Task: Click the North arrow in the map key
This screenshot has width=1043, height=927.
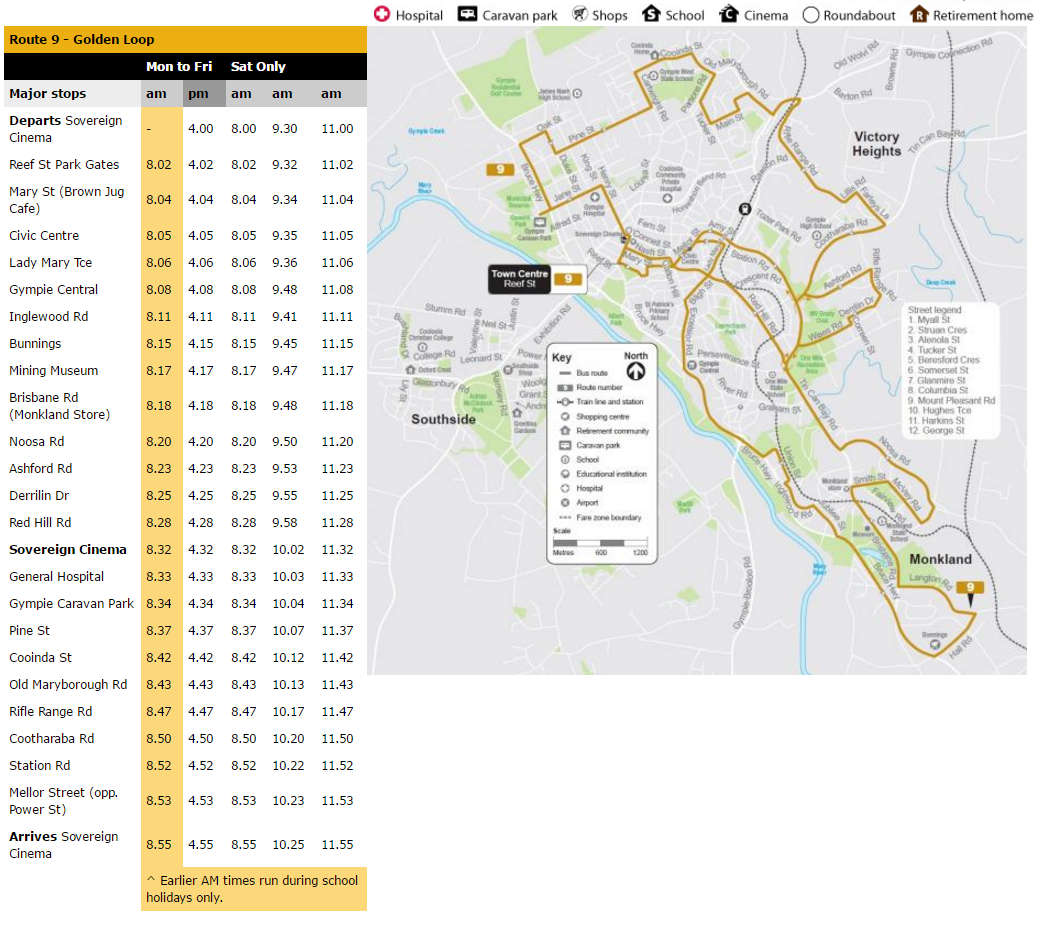Action: click(x=635, y=370)
